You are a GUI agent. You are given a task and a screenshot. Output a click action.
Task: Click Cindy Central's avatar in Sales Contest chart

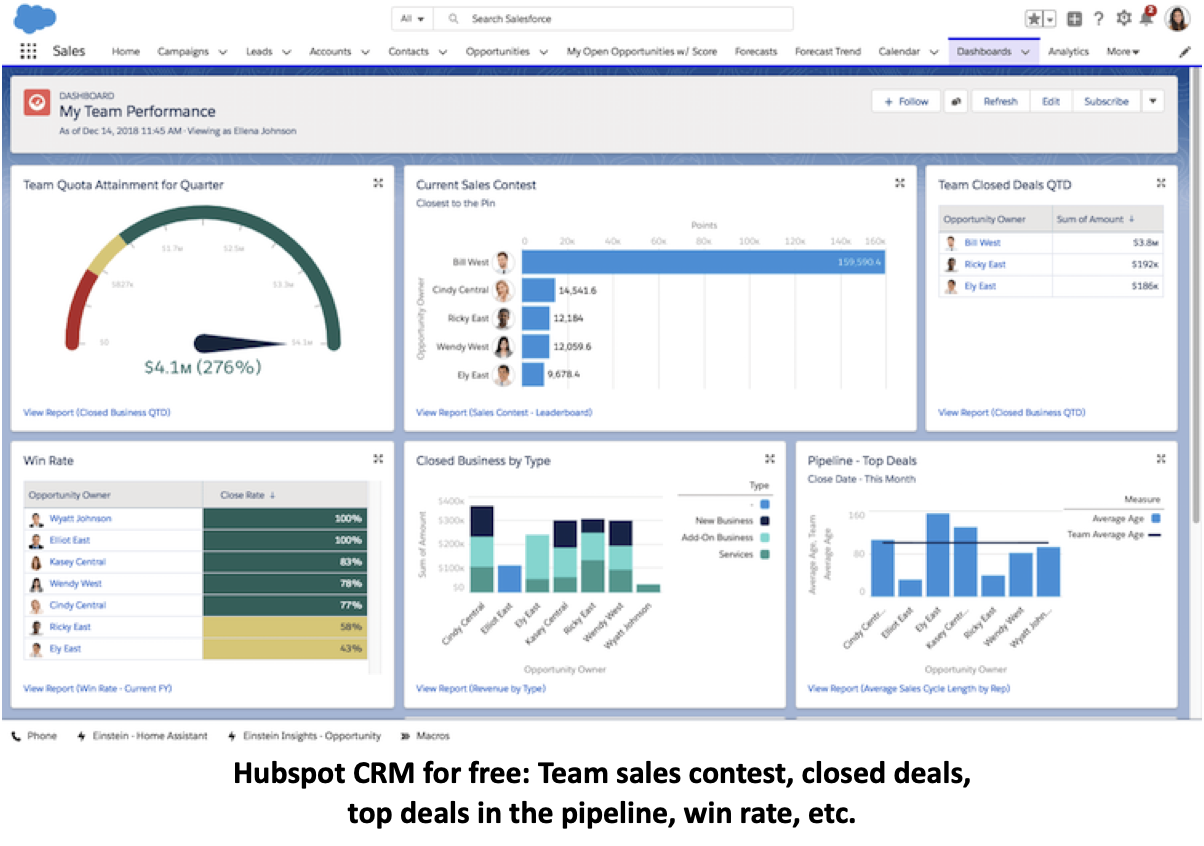coord(503,291)
